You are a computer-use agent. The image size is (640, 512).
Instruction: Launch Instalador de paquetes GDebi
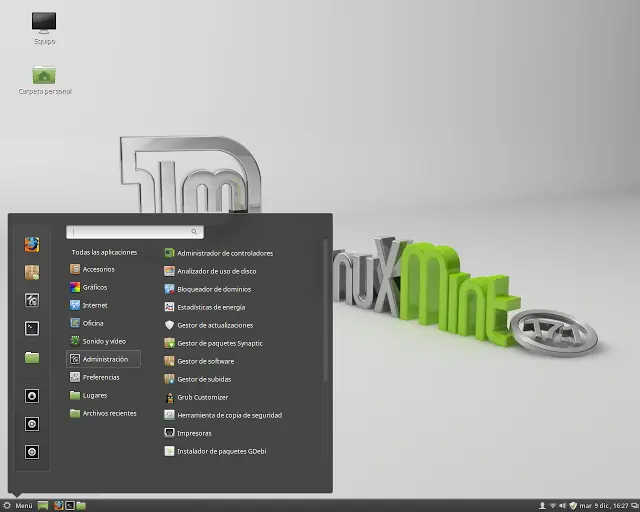point(215,451)
